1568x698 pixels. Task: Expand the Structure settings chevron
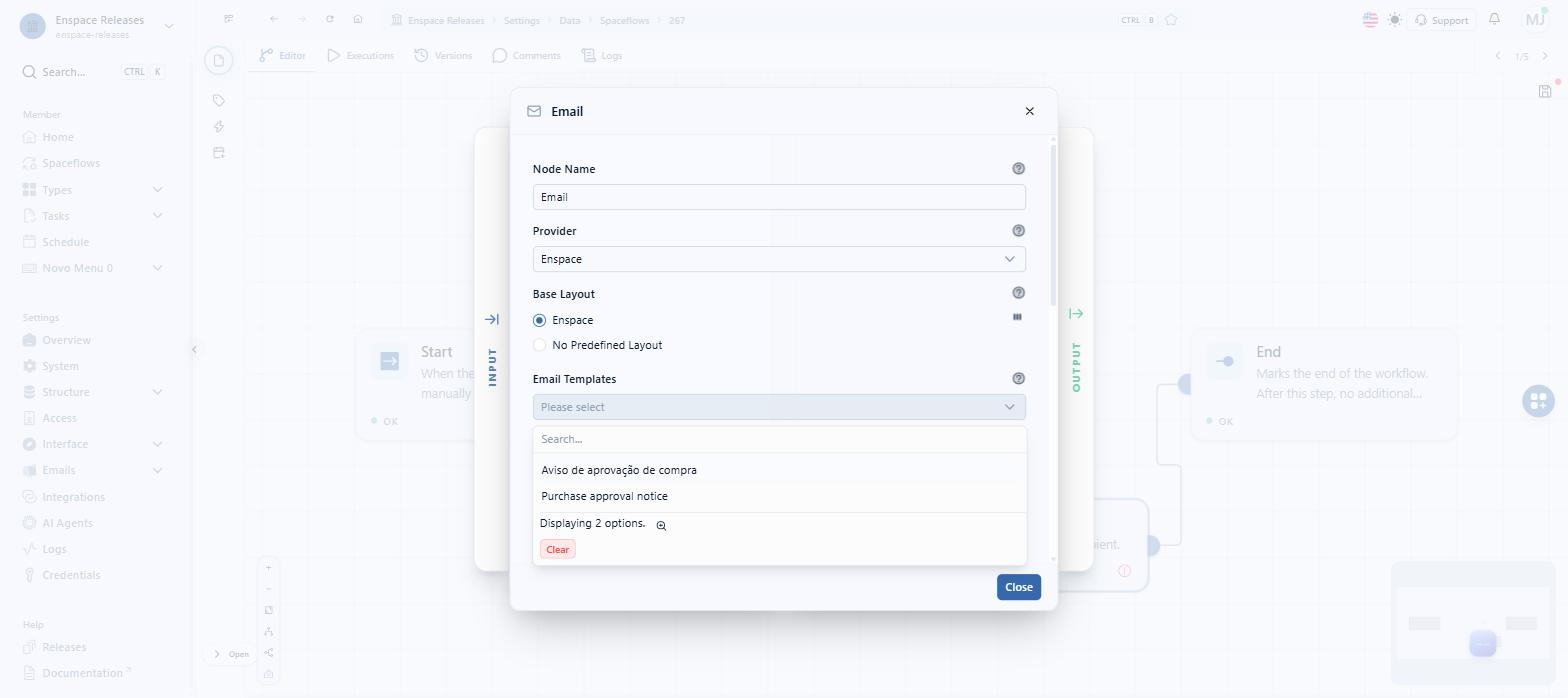(158, 392)
